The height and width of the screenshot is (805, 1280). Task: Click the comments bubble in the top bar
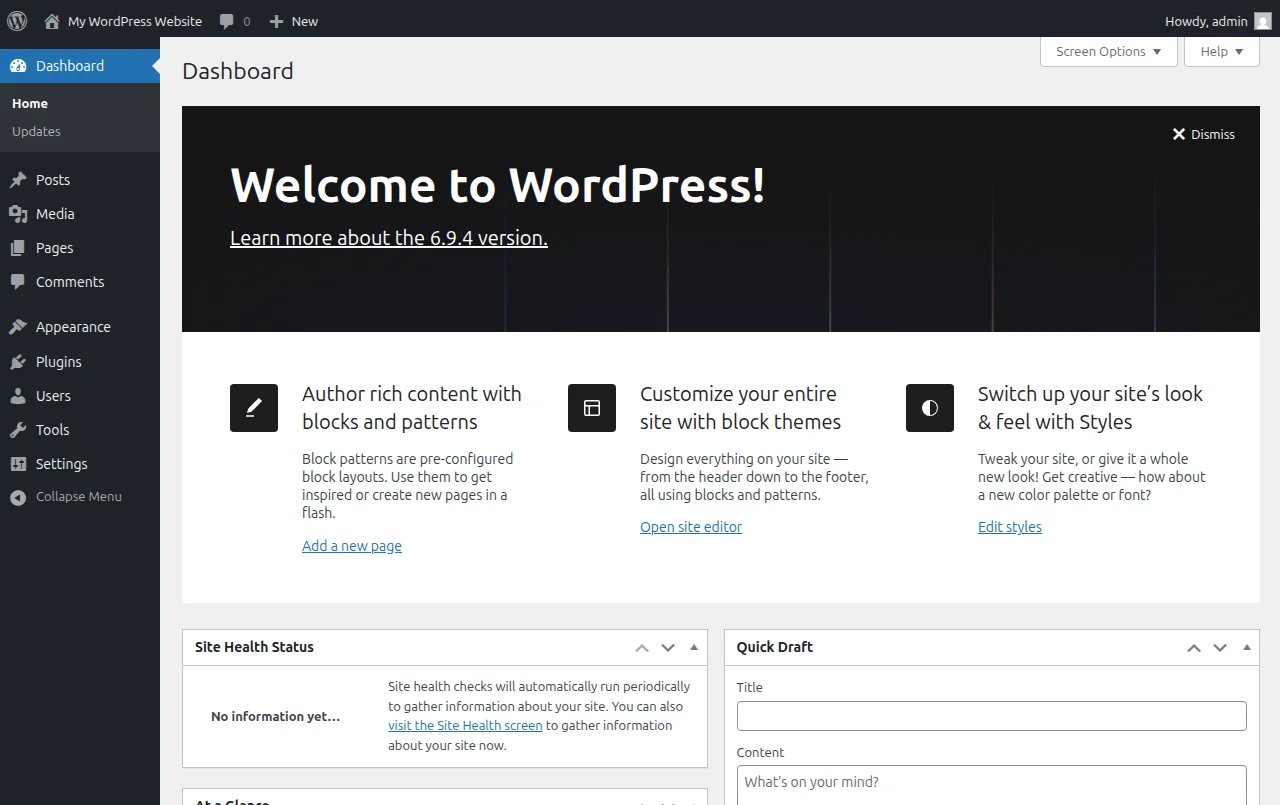(x=228, y=20)
